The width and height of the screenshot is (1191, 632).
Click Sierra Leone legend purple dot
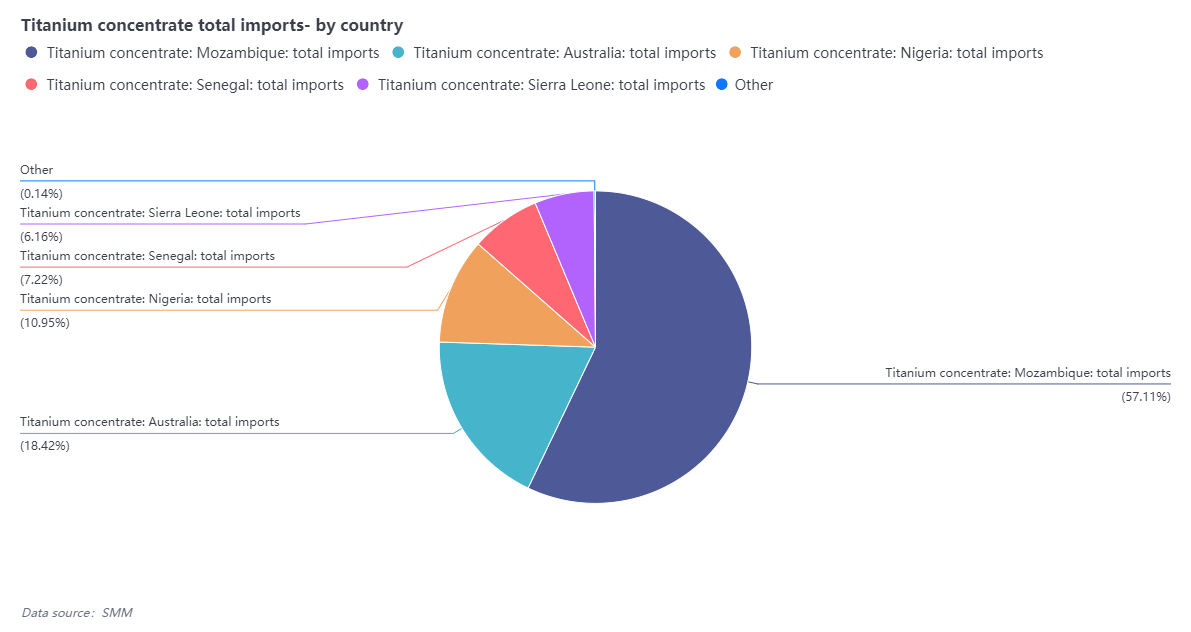coord(364,85)
